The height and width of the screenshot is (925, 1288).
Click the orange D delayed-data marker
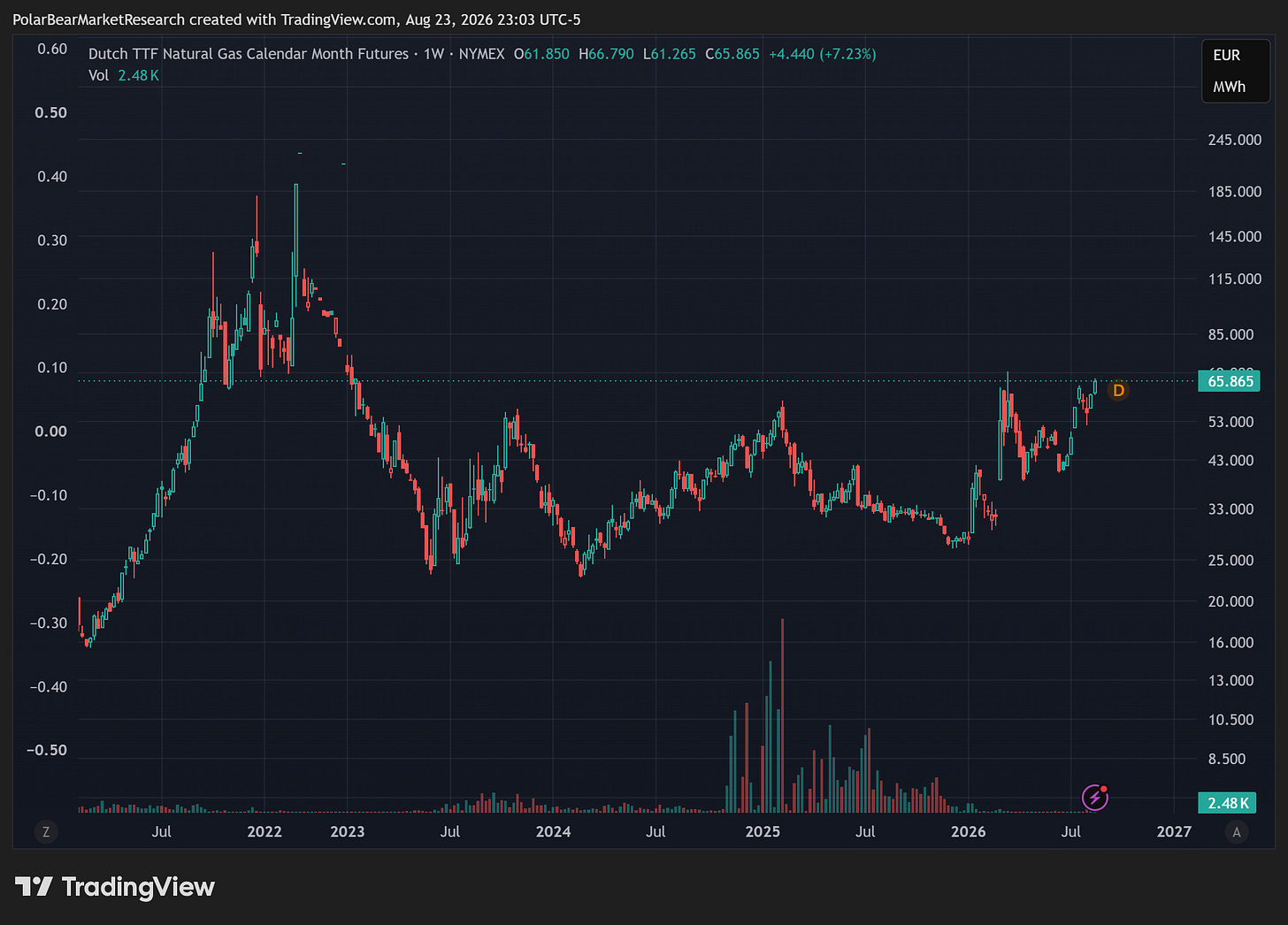[x=1118, y=390]
